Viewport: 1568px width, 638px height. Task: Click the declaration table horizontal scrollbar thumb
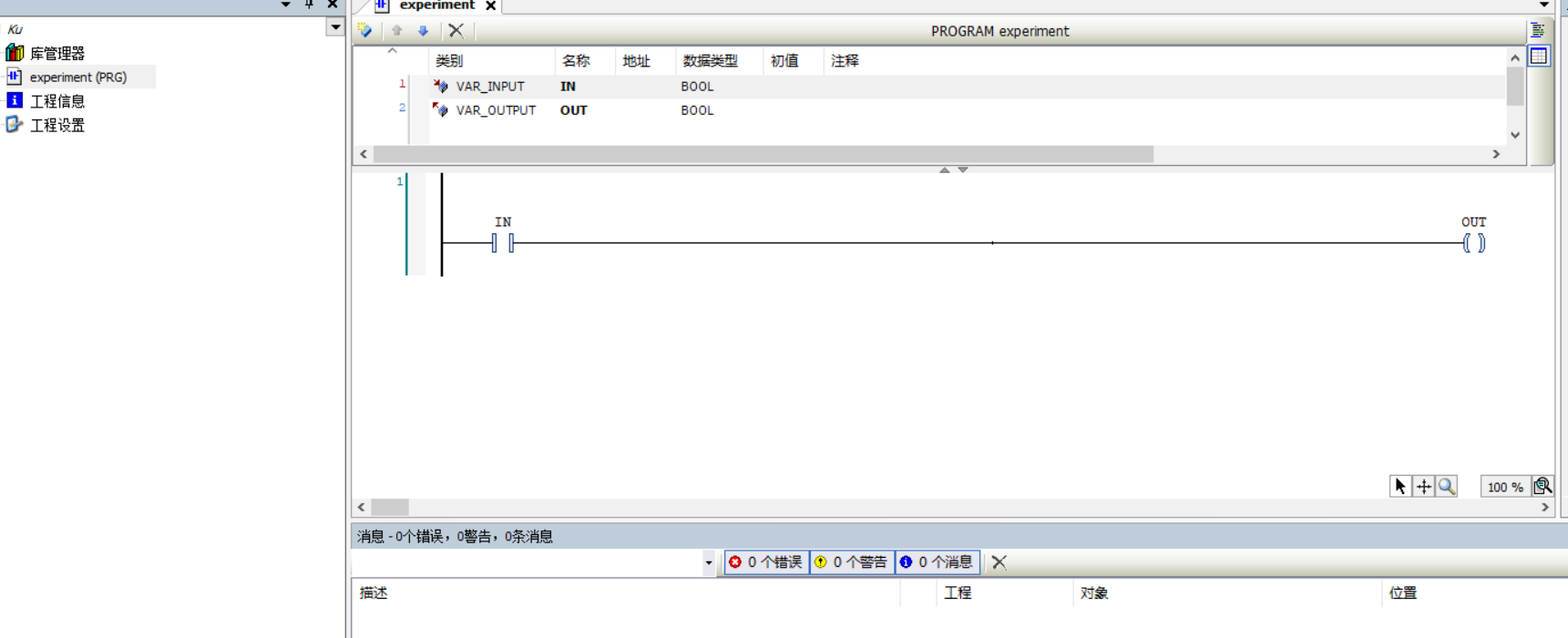point(764,154)
